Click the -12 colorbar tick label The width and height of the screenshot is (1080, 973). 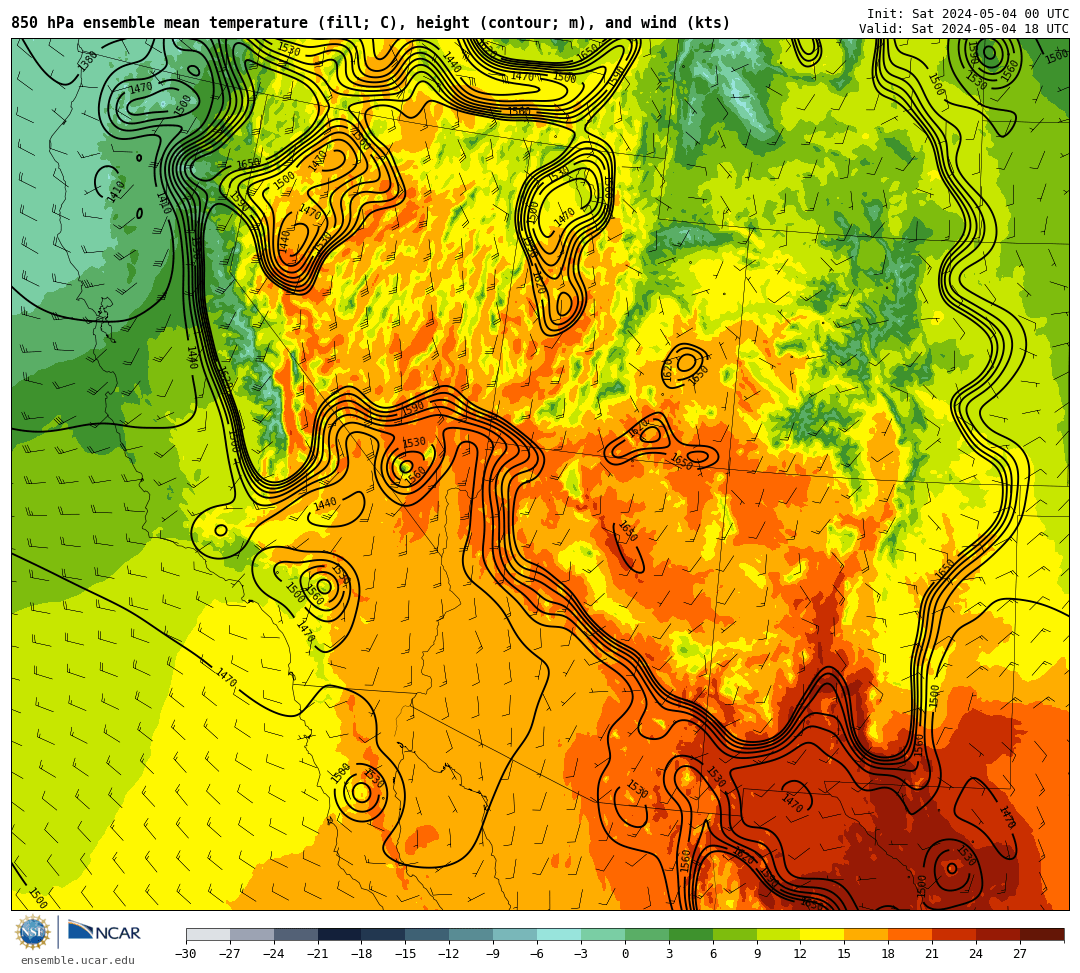[450, 954]
